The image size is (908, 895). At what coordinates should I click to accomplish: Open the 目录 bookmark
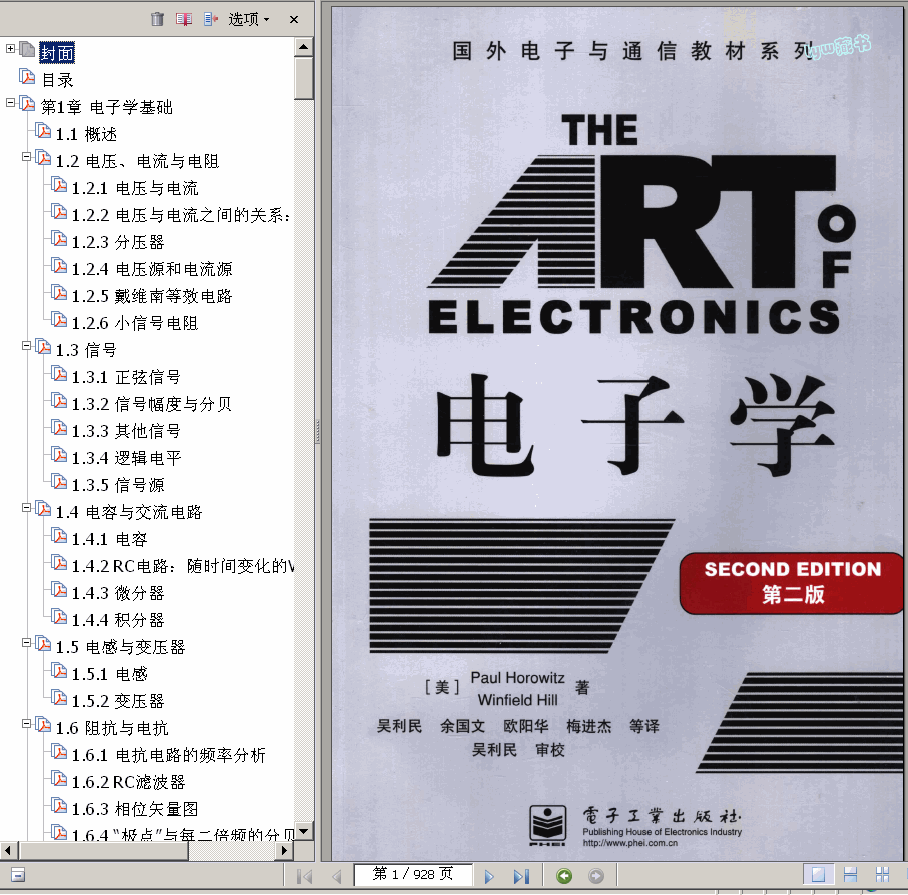pos(57,80)
